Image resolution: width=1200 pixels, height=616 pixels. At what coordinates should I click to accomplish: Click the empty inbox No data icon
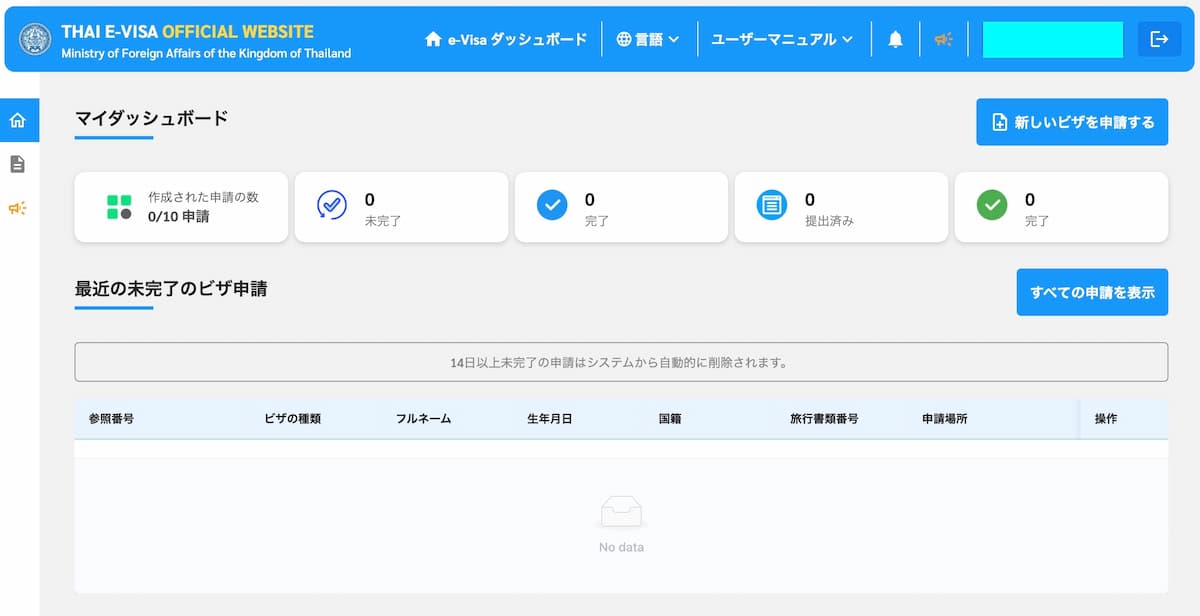coord(621,513)
